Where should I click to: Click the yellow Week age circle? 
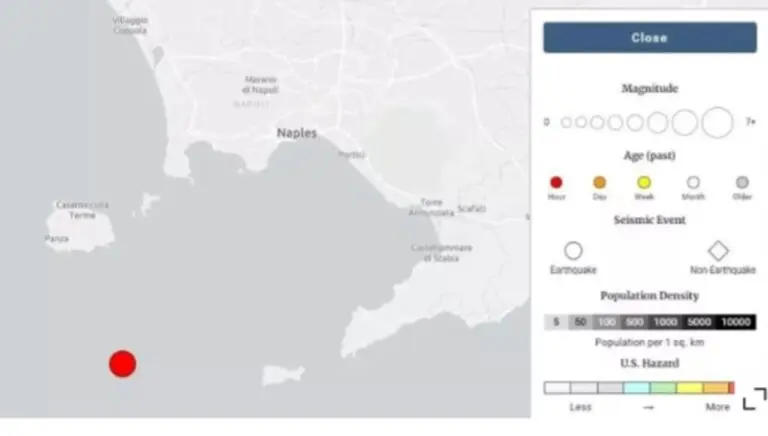pyautogui.click(x=644, y=183)
